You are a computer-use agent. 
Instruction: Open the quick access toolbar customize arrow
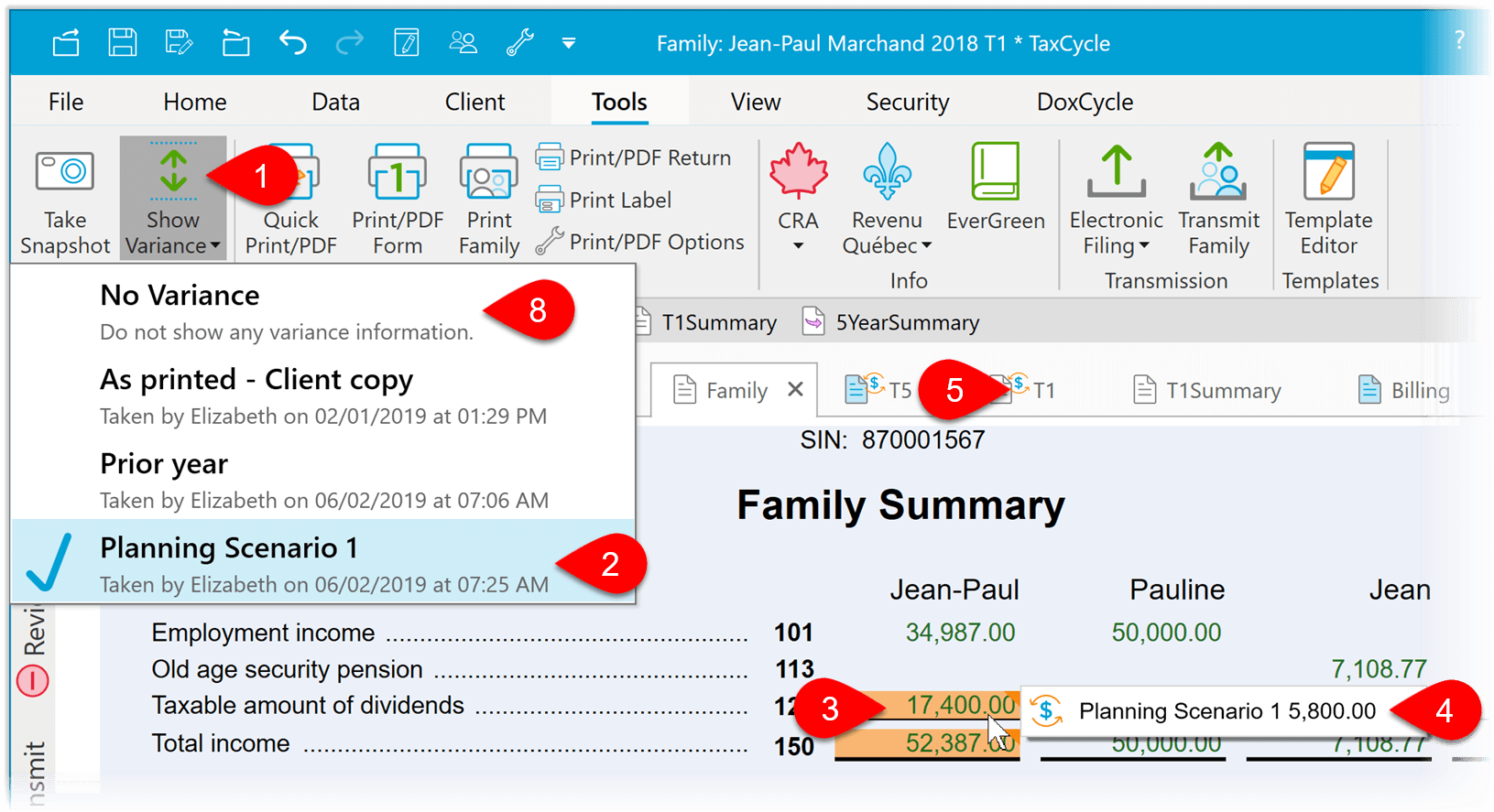click(x=569, y=43)
